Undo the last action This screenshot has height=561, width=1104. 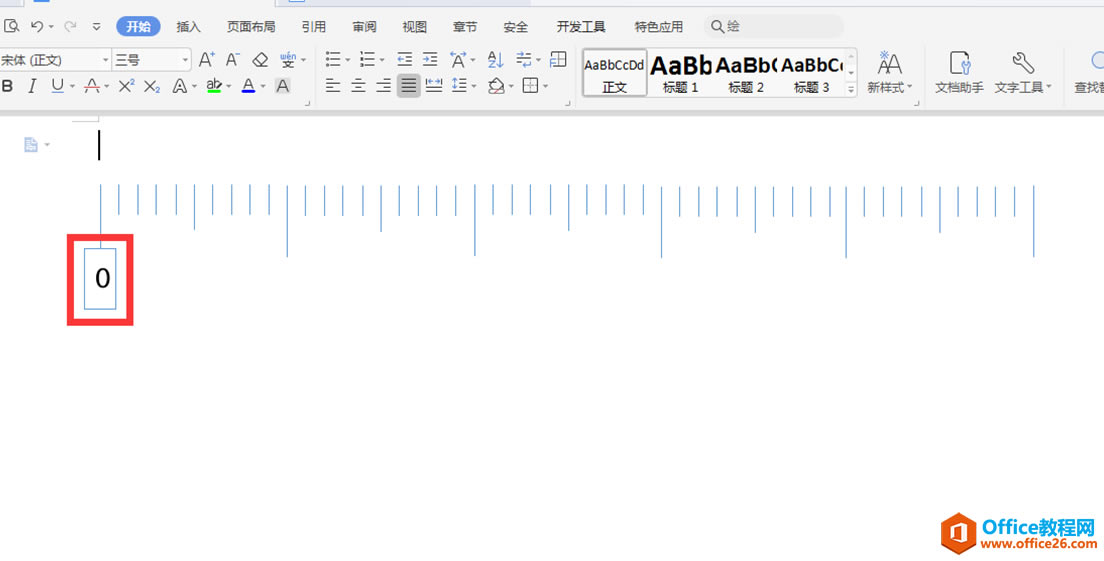coord(37,27)
